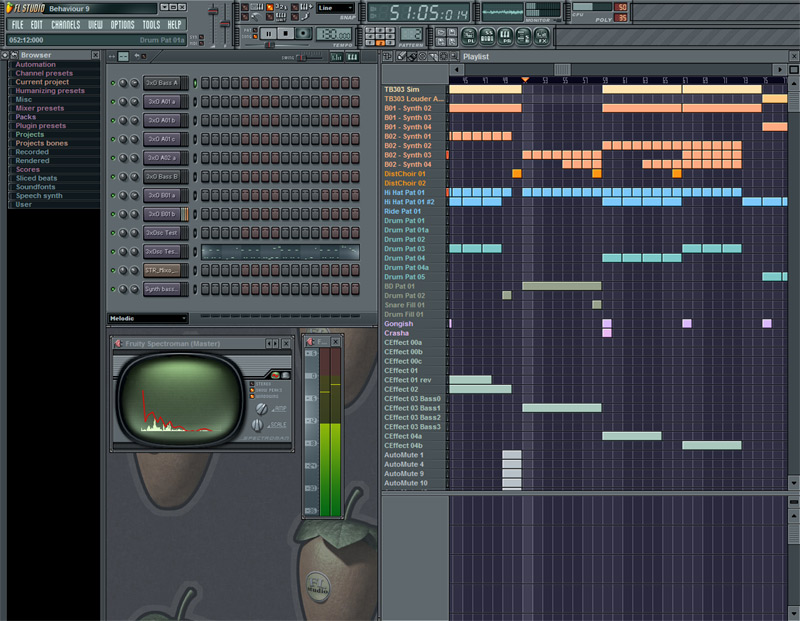
Task: Toggle channel select LED for 3xO Bass A
Action: (x=195, y=83)
